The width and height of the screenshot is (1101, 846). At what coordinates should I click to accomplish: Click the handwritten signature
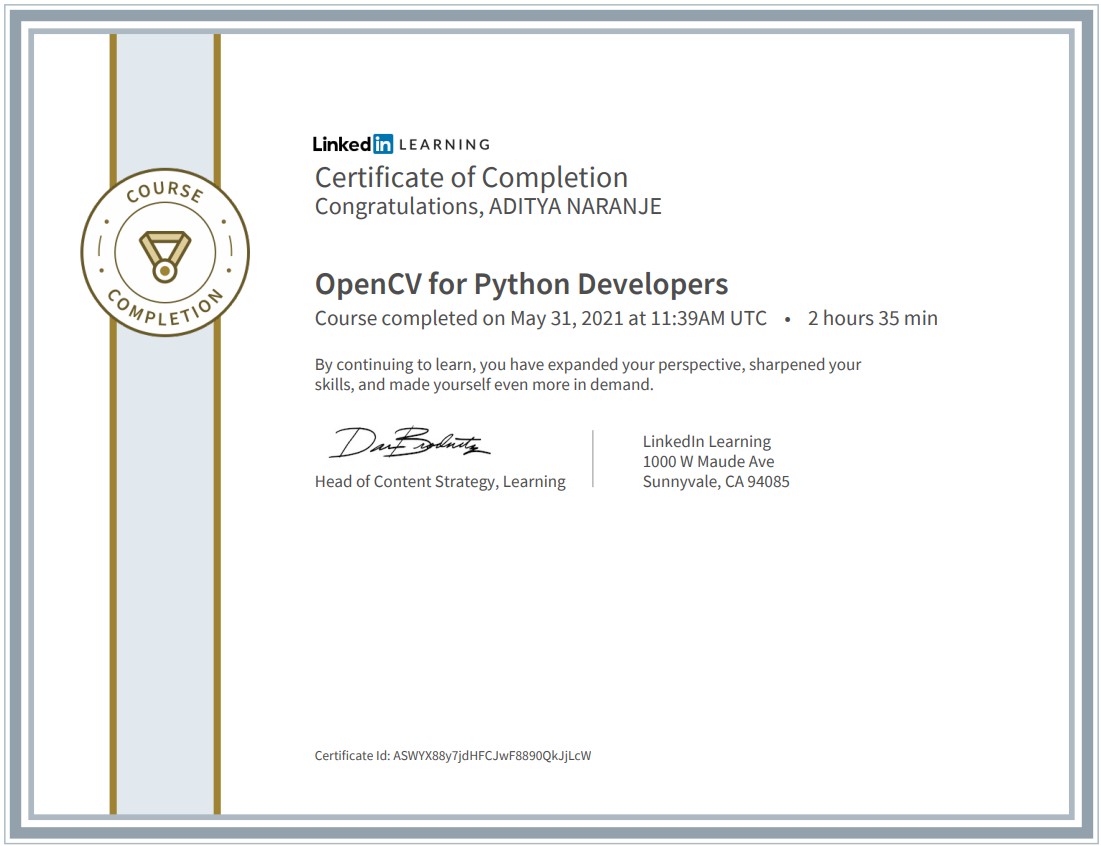409,444
